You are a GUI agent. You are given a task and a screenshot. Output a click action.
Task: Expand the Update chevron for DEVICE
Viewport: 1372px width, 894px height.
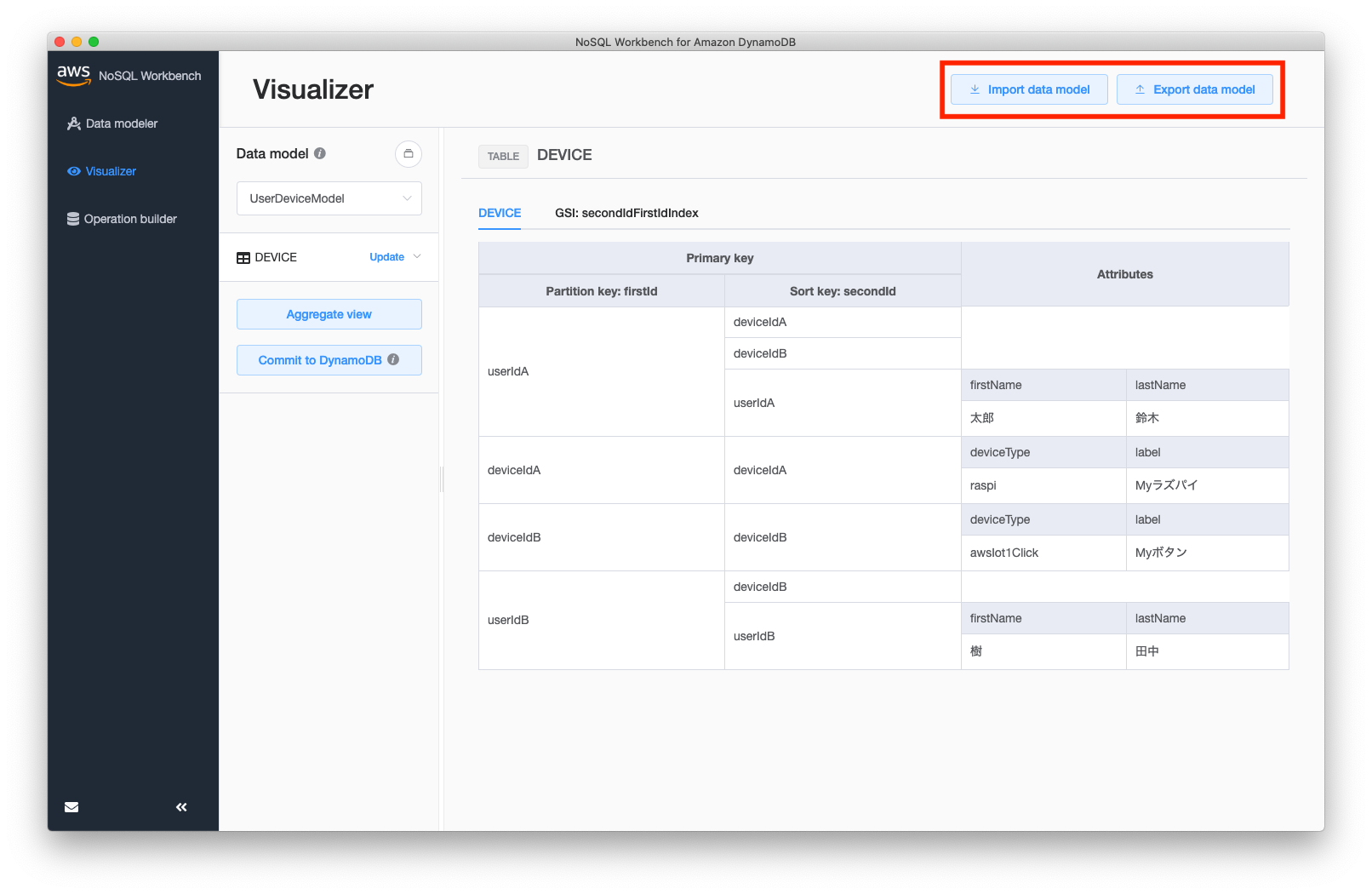(416, 256)
